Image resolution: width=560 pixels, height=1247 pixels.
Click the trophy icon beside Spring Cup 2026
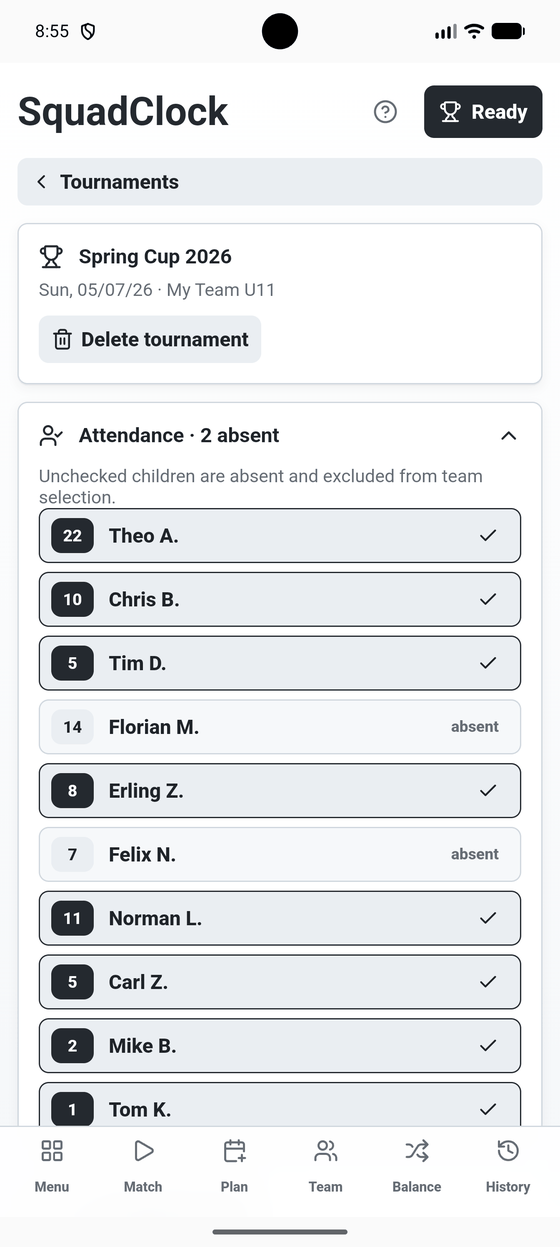click(51, 257)
